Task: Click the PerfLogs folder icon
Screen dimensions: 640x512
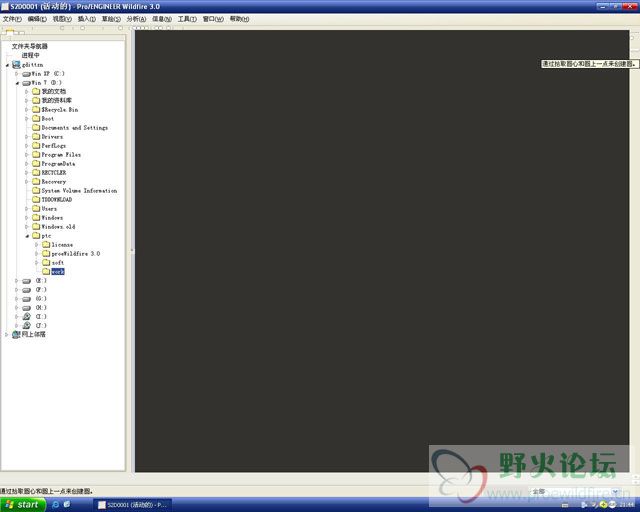Action: pyautogui.click(x=36, y=145)
